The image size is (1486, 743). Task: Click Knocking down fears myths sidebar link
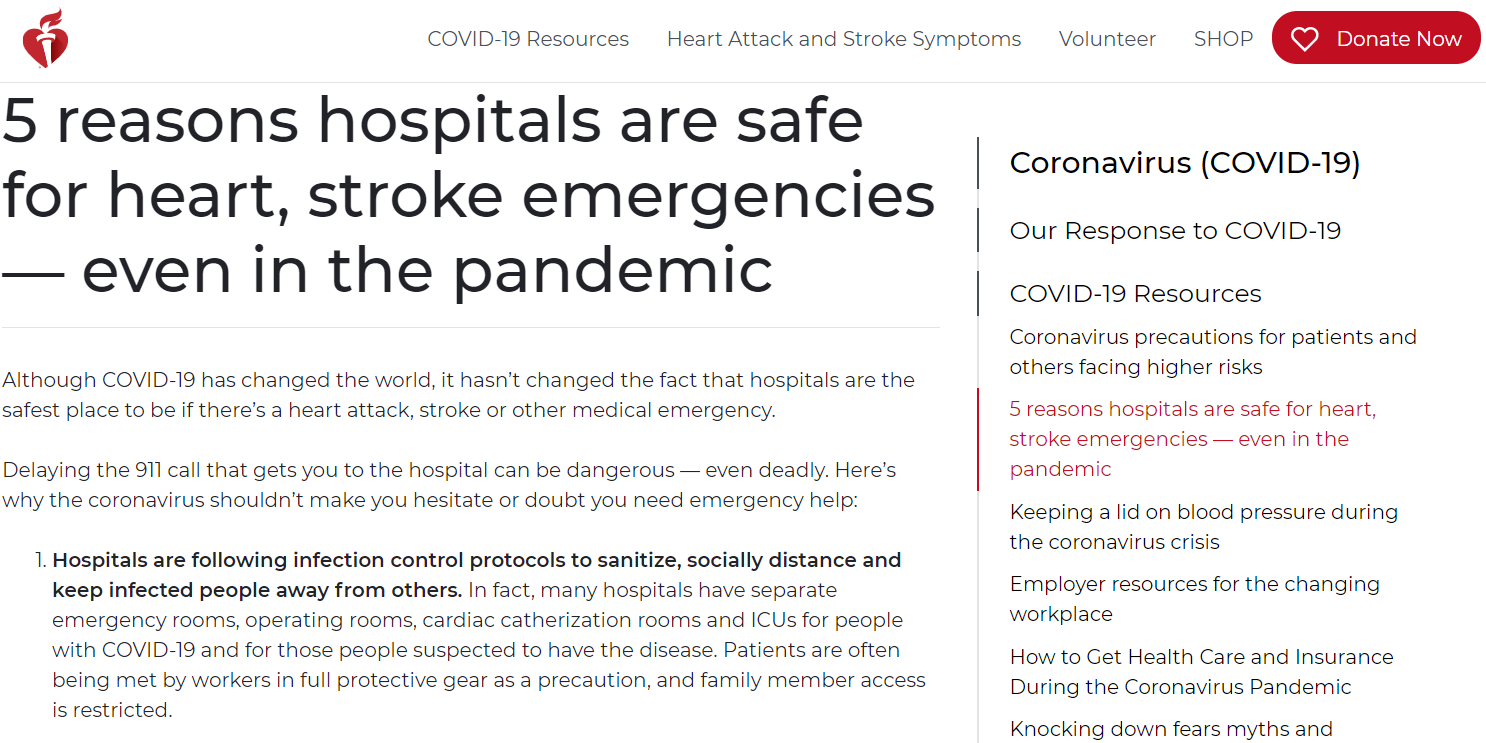pyautogui.click(x=1170, y=729)
